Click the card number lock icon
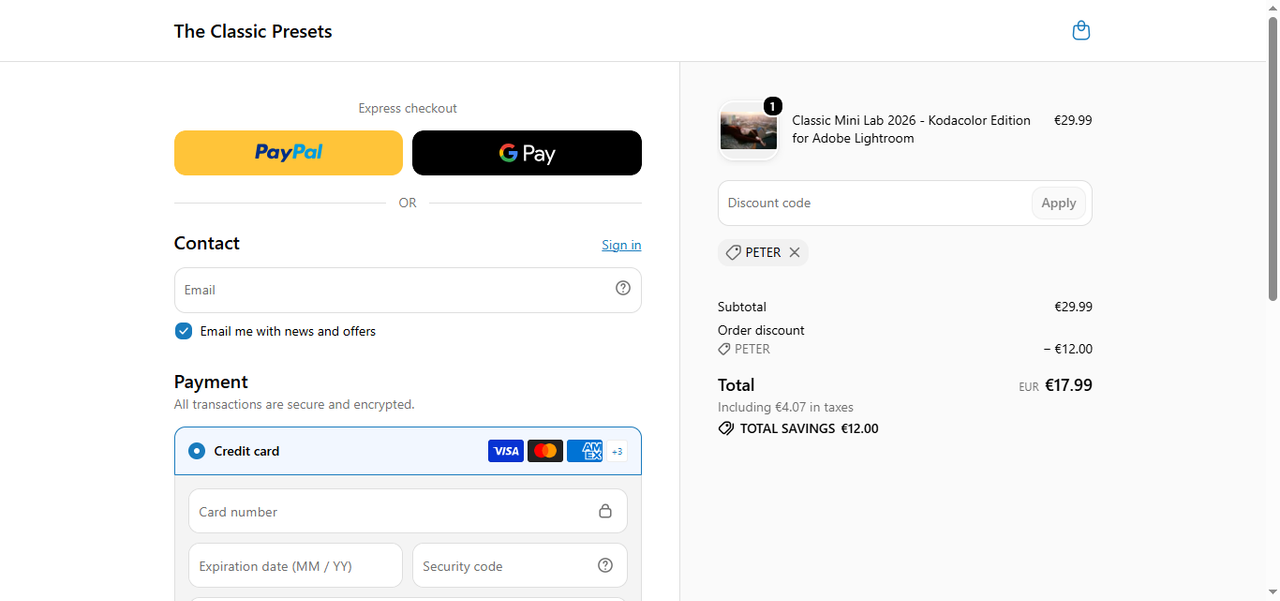 pos(605,511)
